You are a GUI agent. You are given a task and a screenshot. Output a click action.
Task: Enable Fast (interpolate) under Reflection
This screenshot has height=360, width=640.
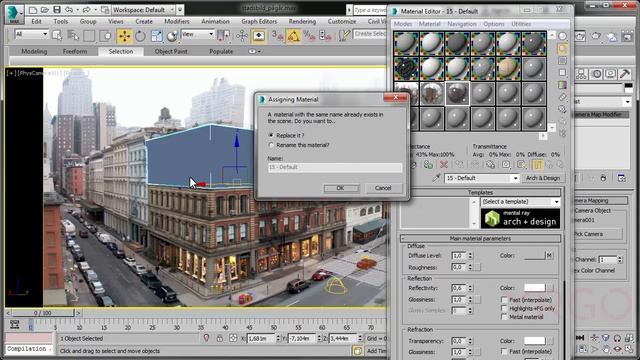click(x=504, y=300)
